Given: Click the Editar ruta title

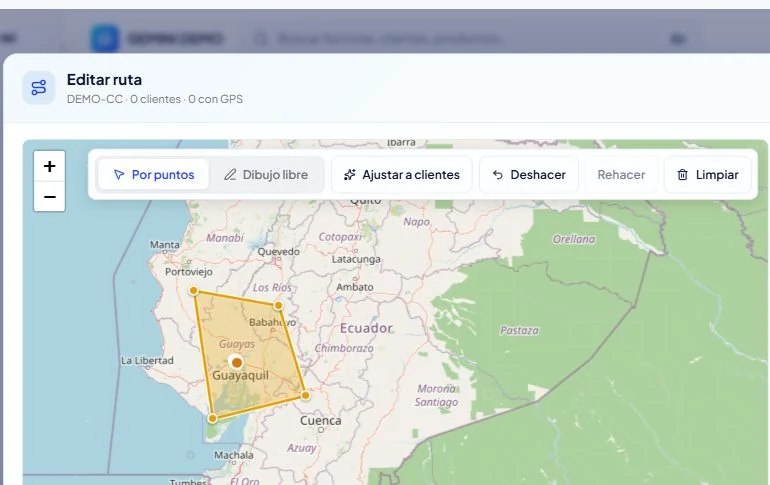Looking at the screenshot, I should (104, 80).
